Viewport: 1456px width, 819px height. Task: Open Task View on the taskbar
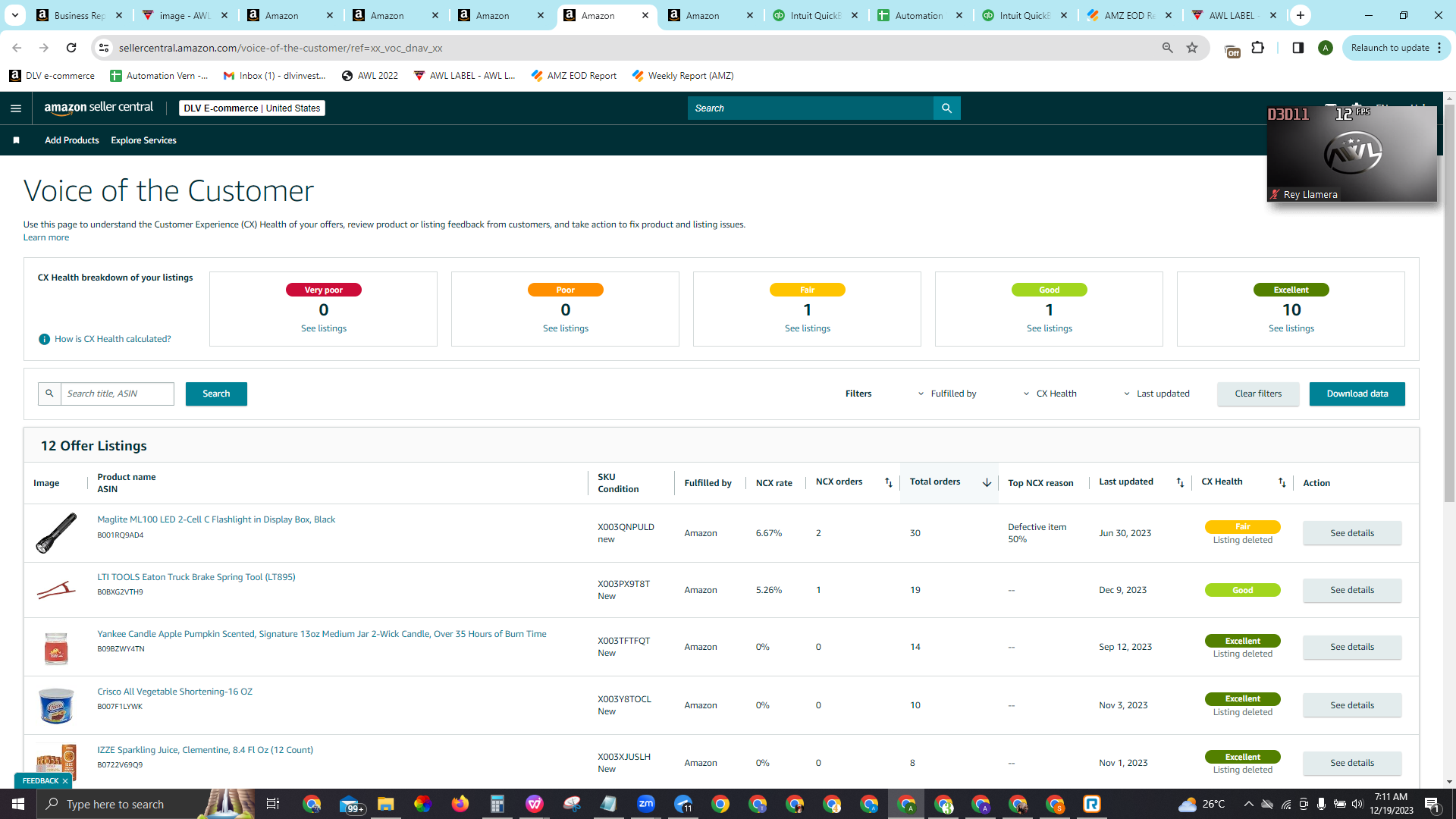[x=273, y=804]
